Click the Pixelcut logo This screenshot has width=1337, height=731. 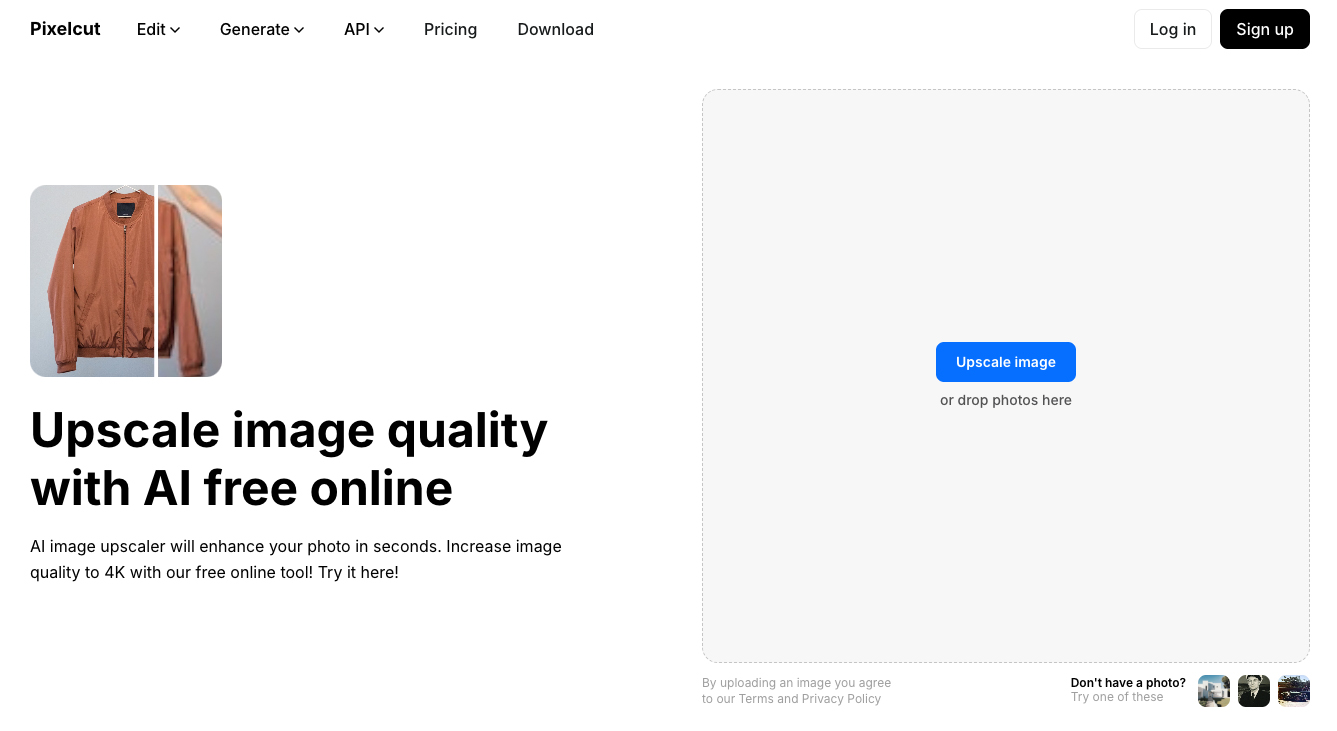click(64, 29)
